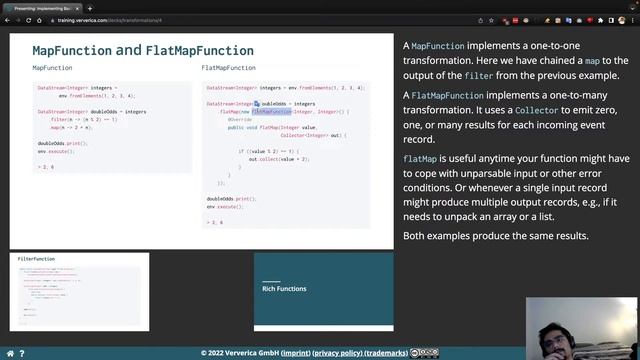The height and width of the screenshot is (360, 640).
Task: Go forward with the browser forward arrow
Action: (18, 20)
